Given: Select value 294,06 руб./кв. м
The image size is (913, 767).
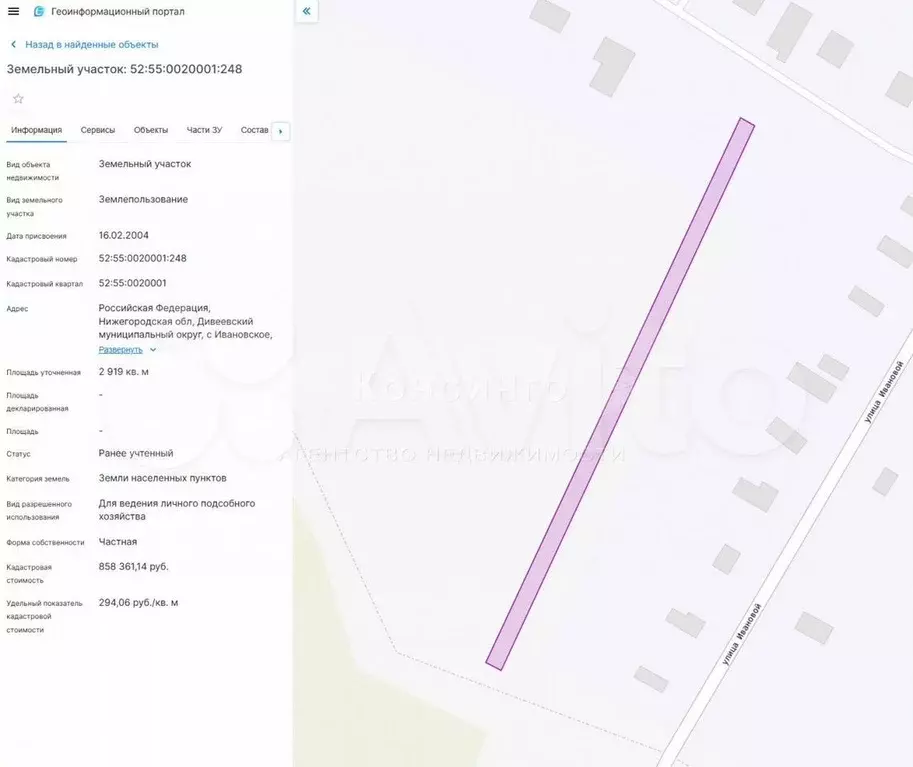Looking at the screenshot, I should pos(138,603).
